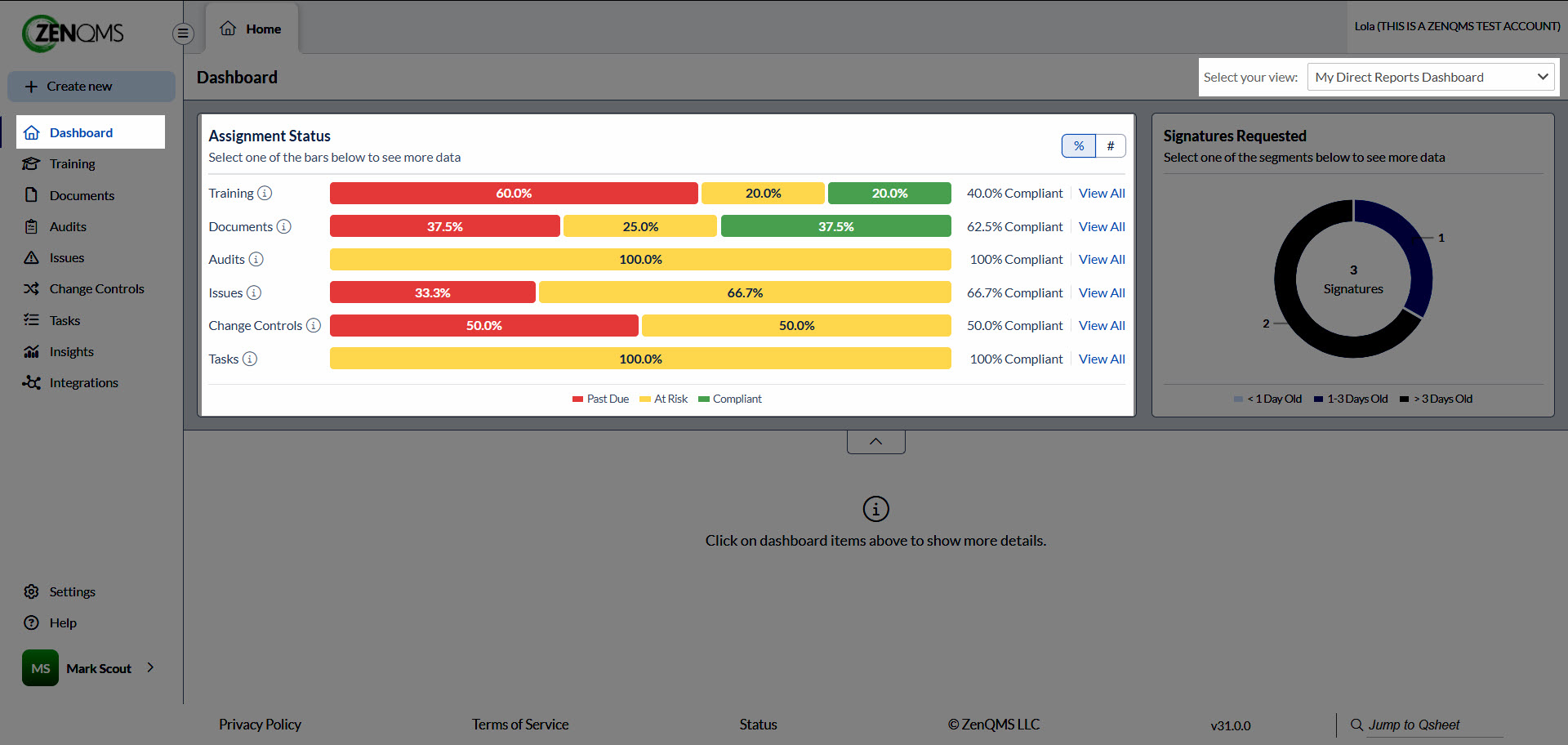
Task: Click View All for Issues row
Action: pyautogui.click(x=1102, y=292)
